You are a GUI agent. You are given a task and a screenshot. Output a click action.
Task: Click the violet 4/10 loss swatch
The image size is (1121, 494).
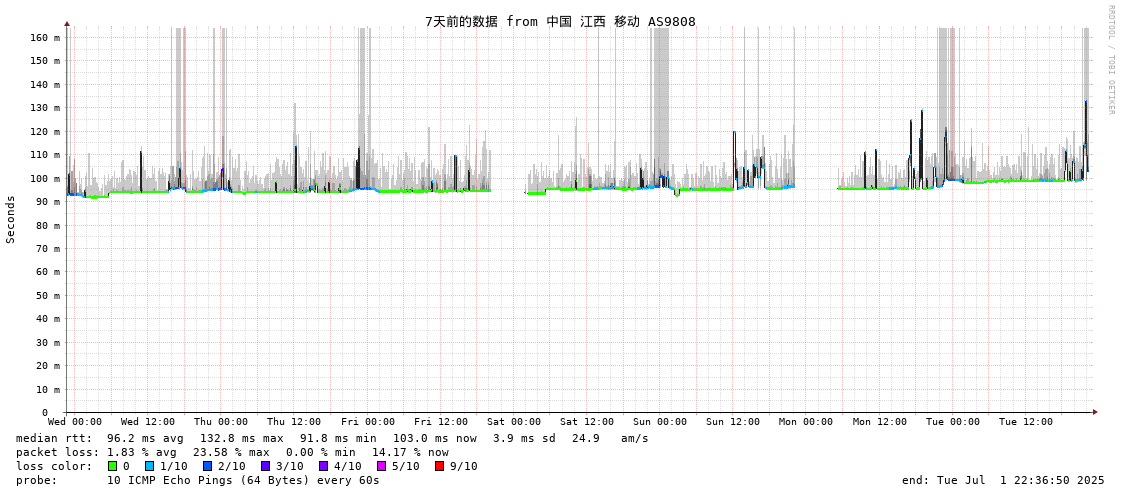coord(324,466)
